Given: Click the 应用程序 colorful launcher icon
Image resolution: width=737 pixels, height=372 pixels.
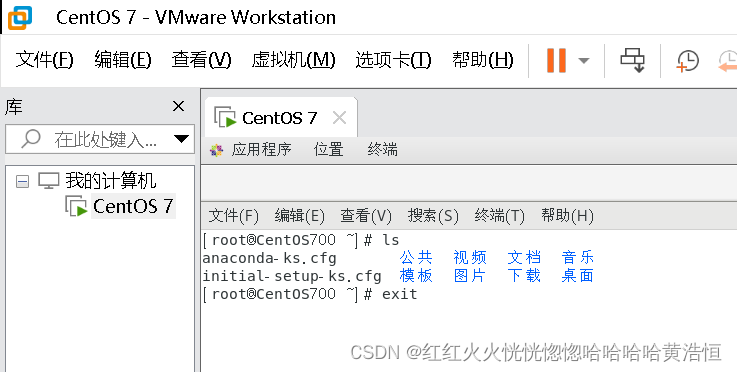Looking at the screenshot, I should pyautogui.click(x=216, y=150).
